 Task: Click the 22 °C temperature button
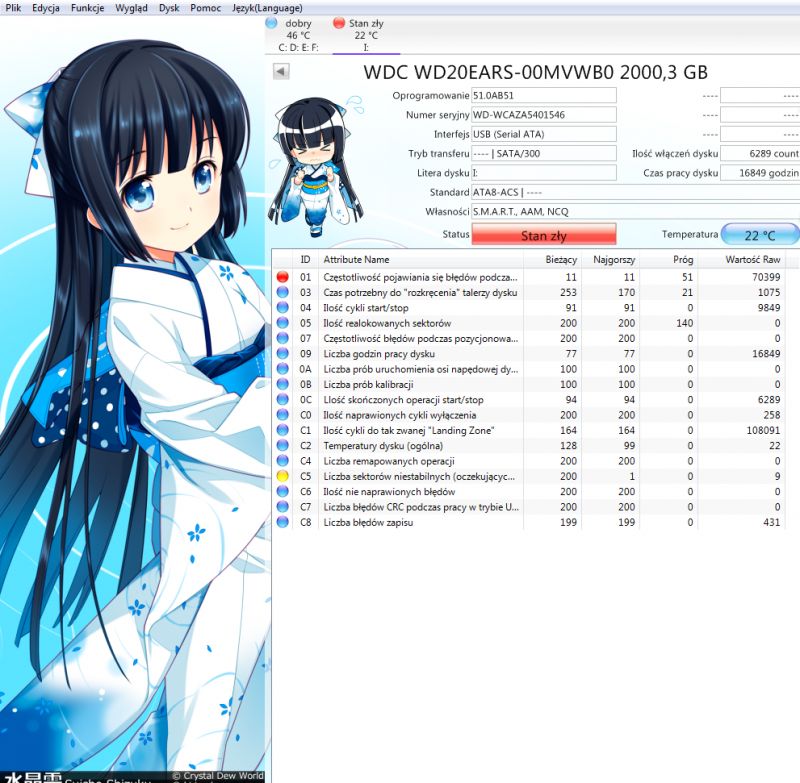click(760, 235)
